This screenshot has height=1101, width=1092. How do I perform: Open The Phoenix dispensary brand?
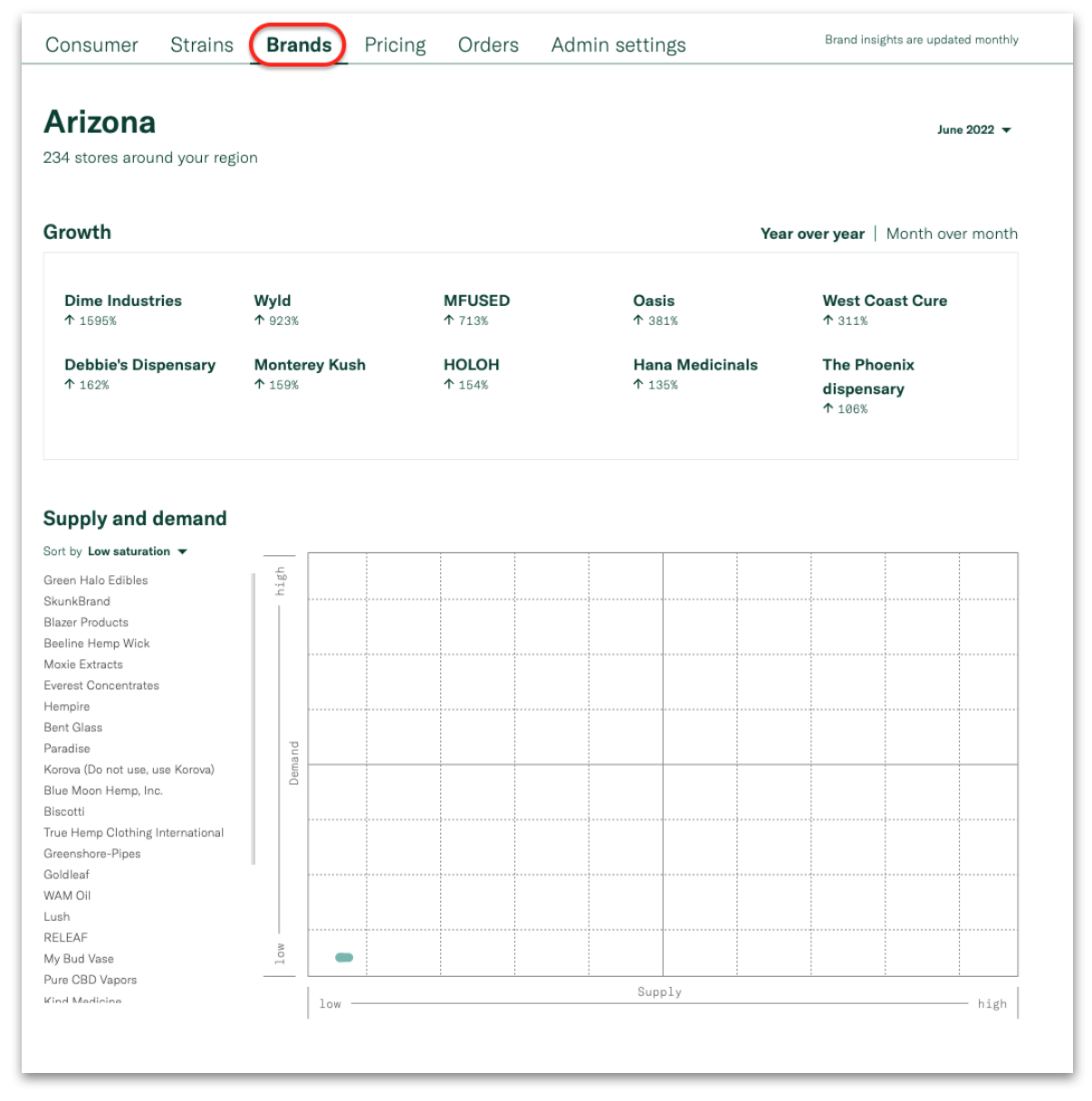(x=868, y=377)
